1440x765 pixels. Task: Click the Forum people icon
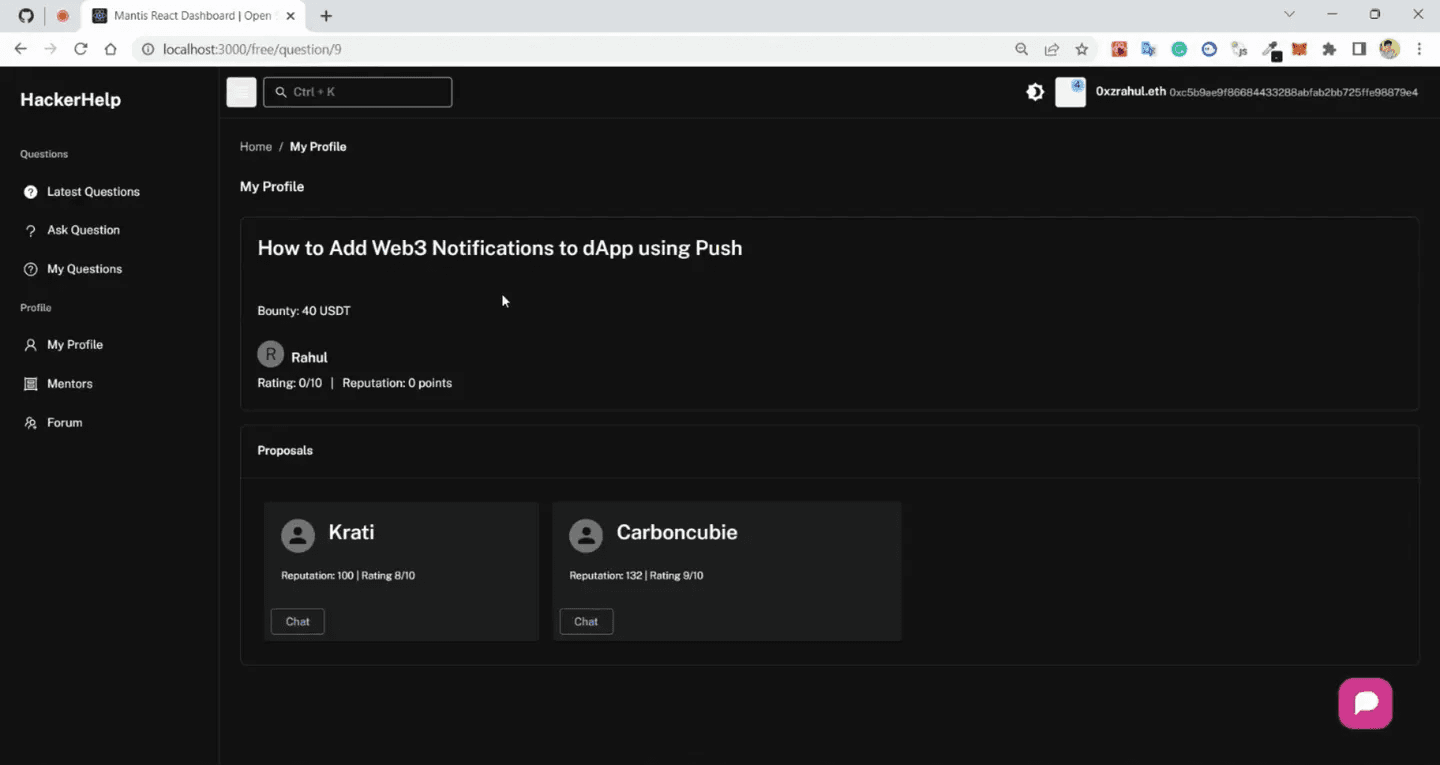[x=31, y=423]
